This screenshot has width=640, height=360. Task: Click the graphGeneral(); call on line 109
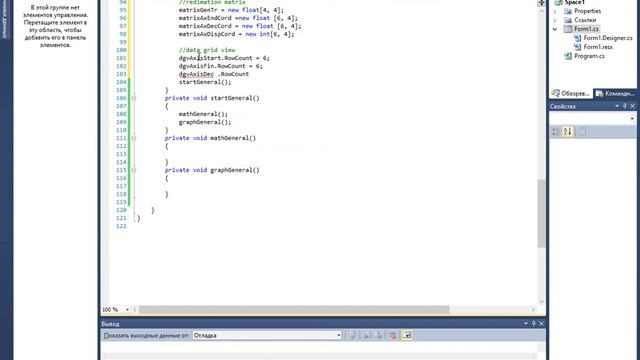[x=205, y=122]
